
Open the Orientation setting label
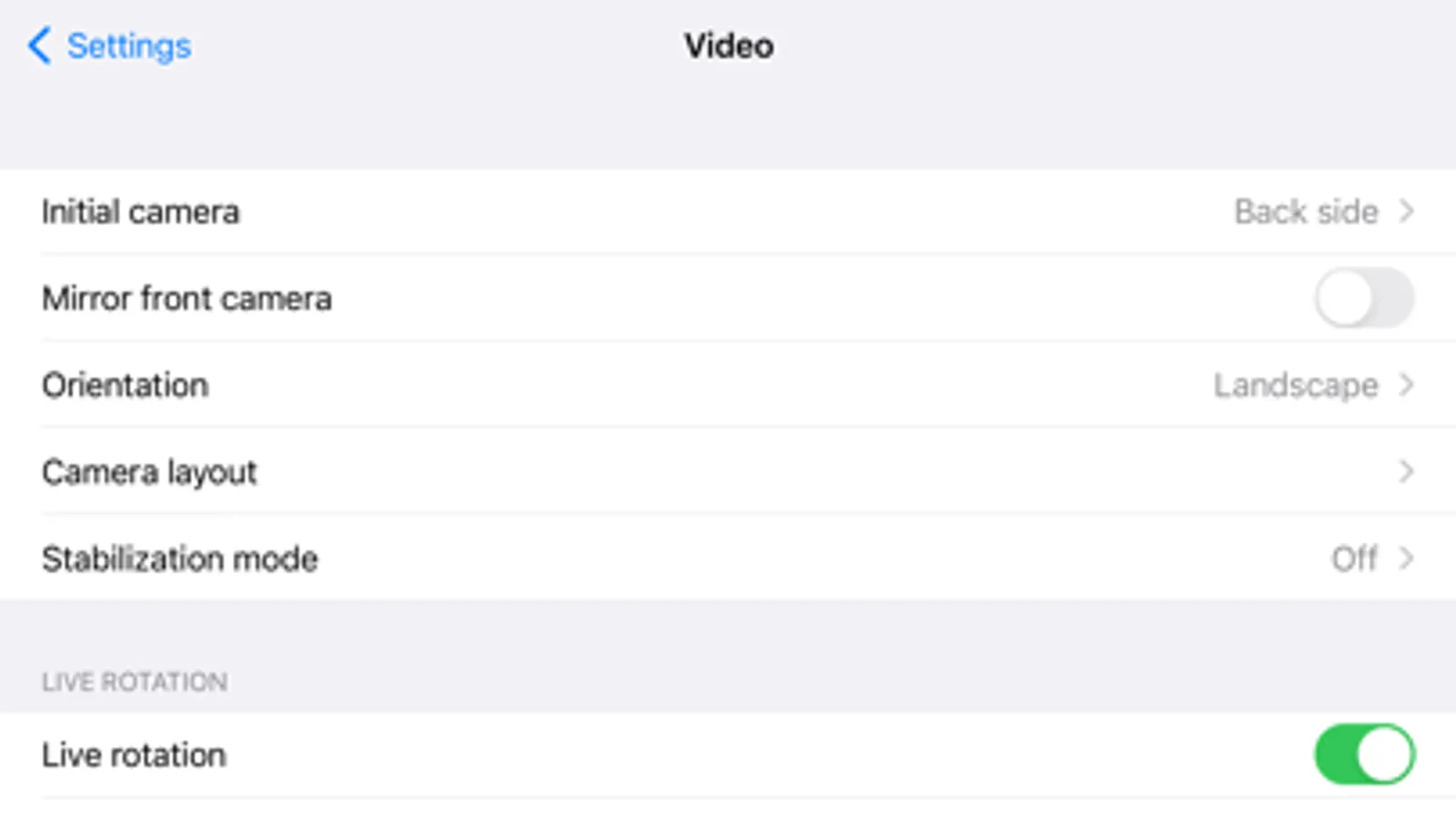pyautogui.click(x=126, y=385)
